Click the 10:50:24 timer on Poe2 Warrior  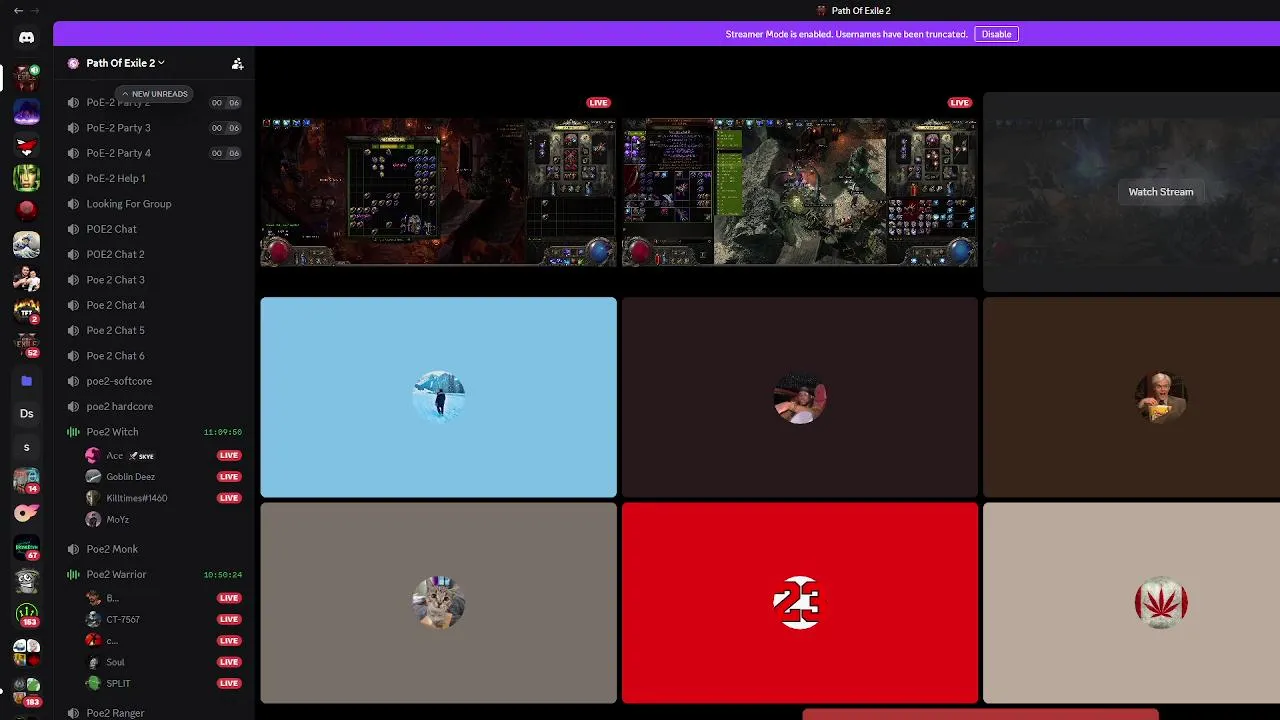(222, 574)
